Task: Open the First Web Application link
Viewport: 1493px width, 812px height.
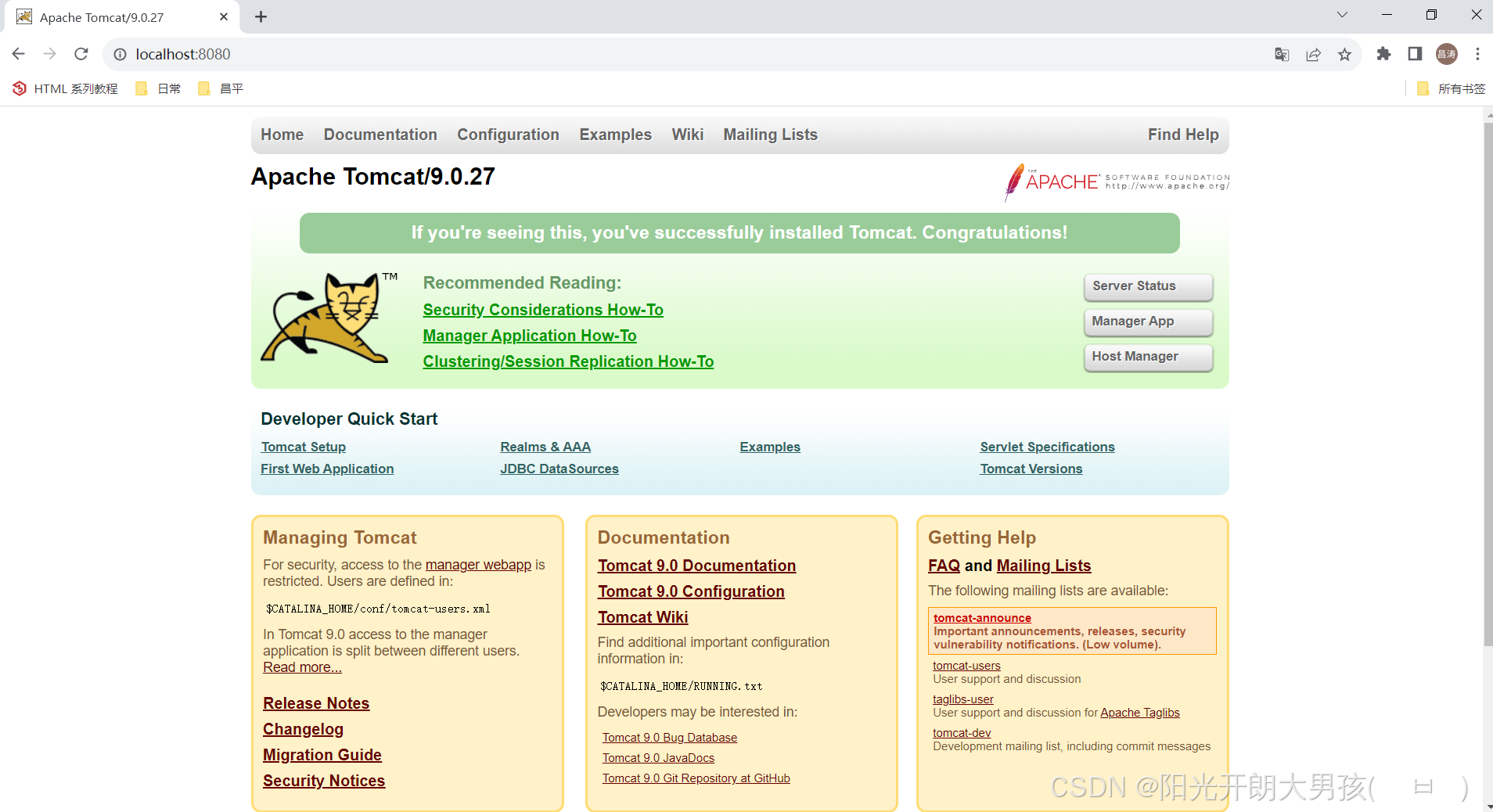Action: tap(327, 469)
